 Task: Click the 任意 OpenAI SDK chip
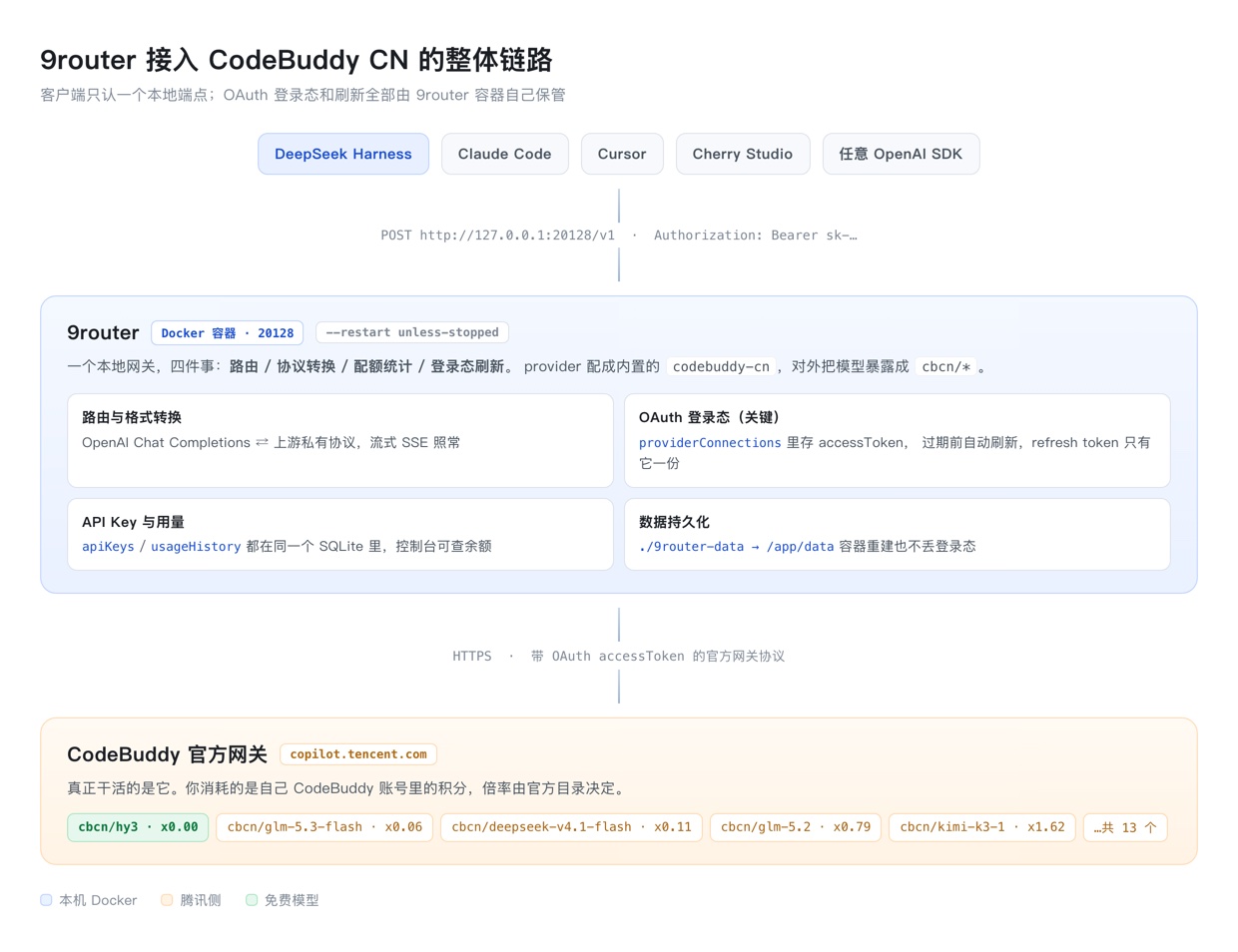(901, 154)
